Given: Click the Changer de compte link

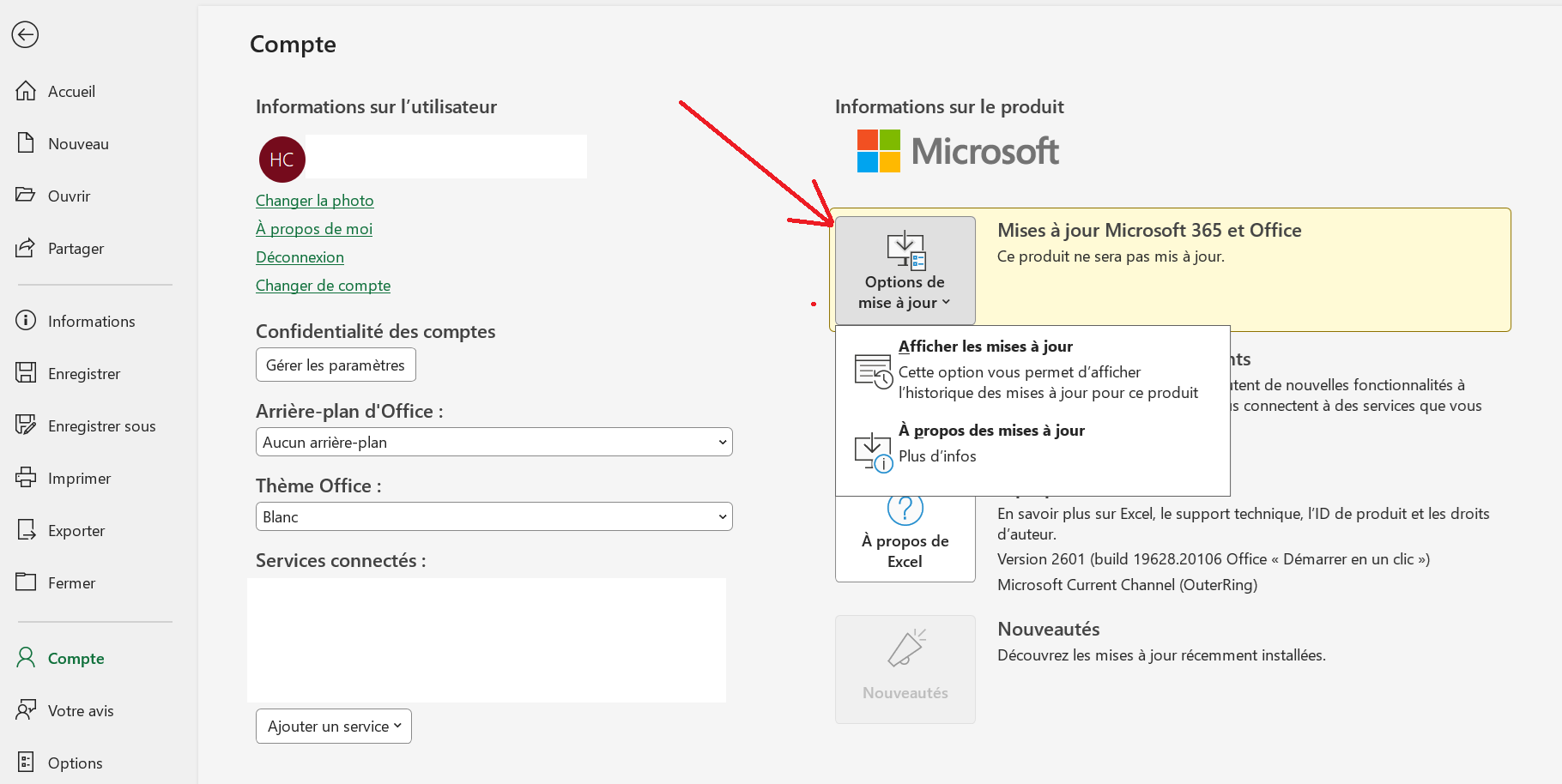Looking at the screenshot, I should [323, 285].
